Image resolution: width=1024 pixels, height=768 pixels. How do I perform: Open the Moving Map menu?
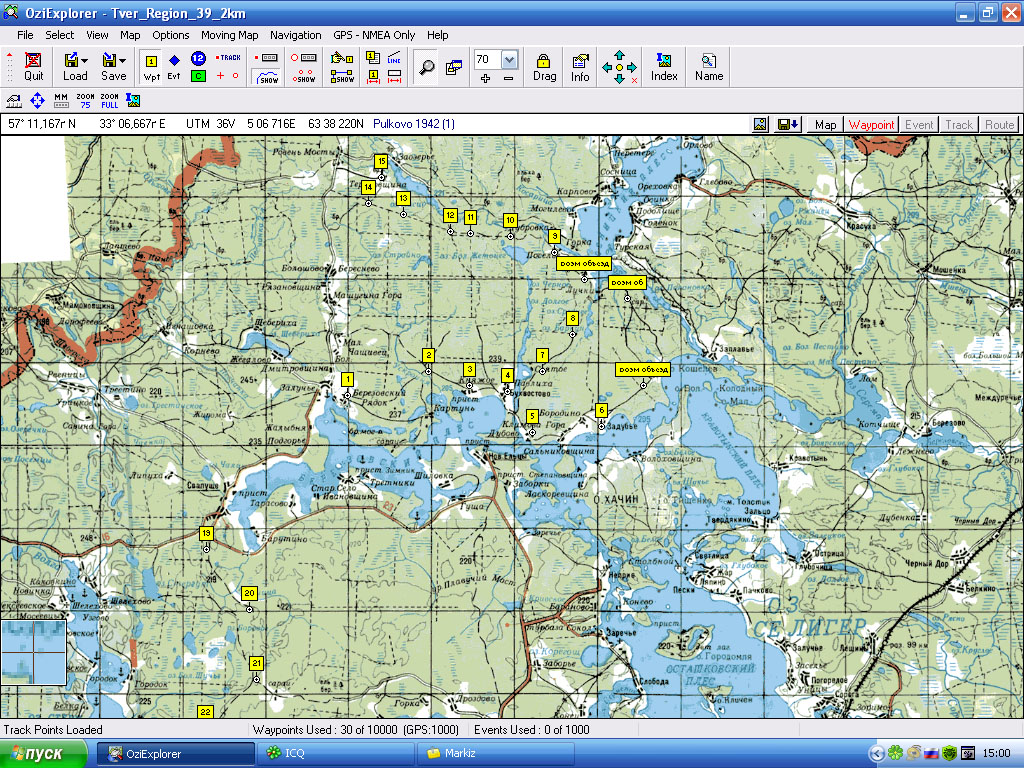[x=229, y=35]
